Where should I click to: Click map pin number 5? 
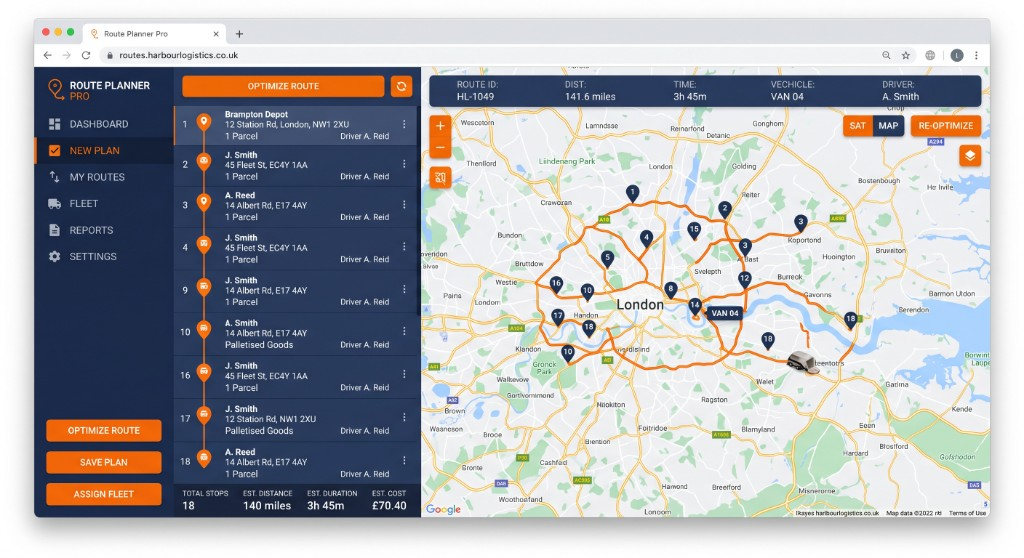(x=607, y=259)
